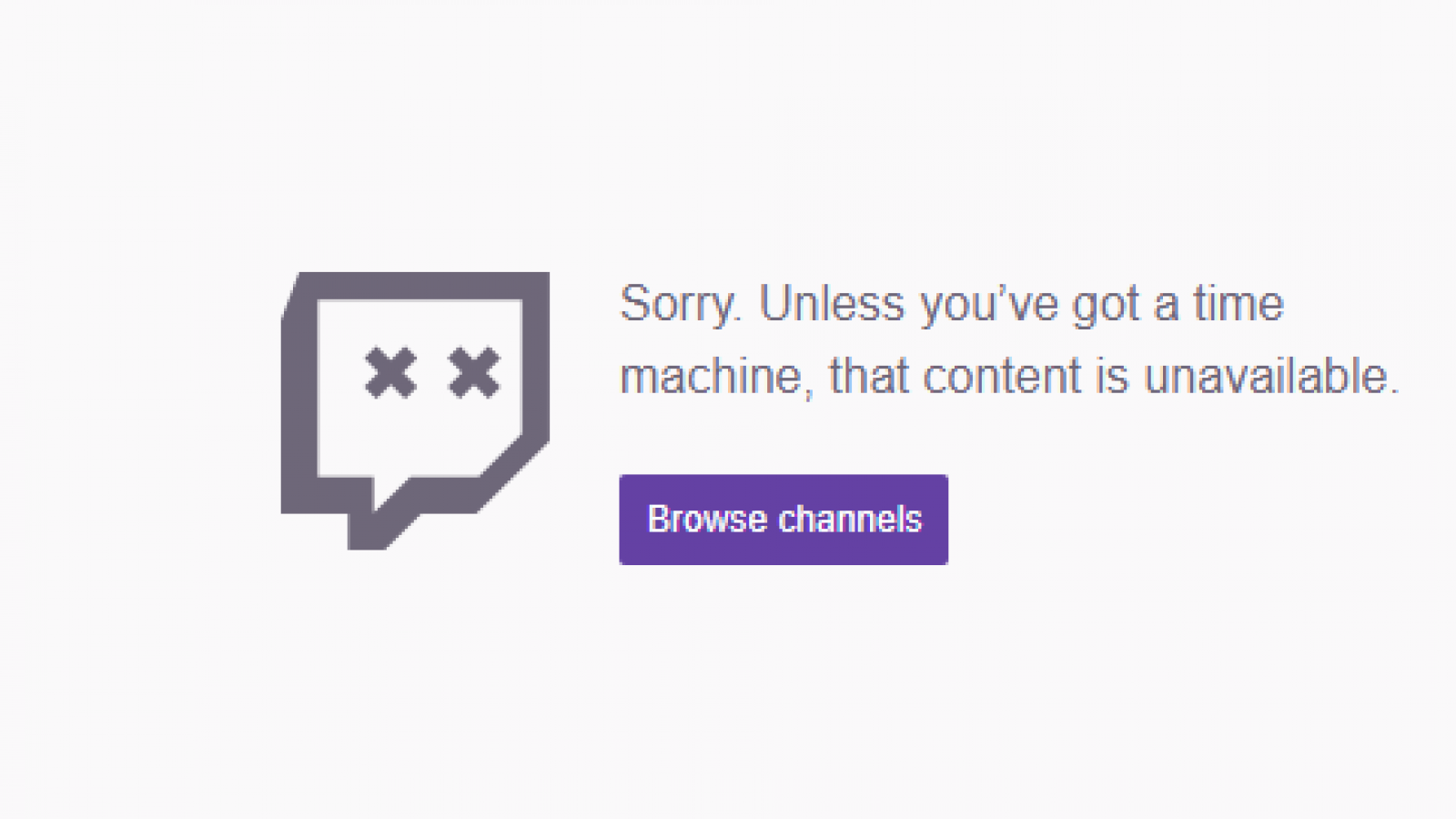
Task: Click the white face area between X eyes
Action: tap(432, 373)
